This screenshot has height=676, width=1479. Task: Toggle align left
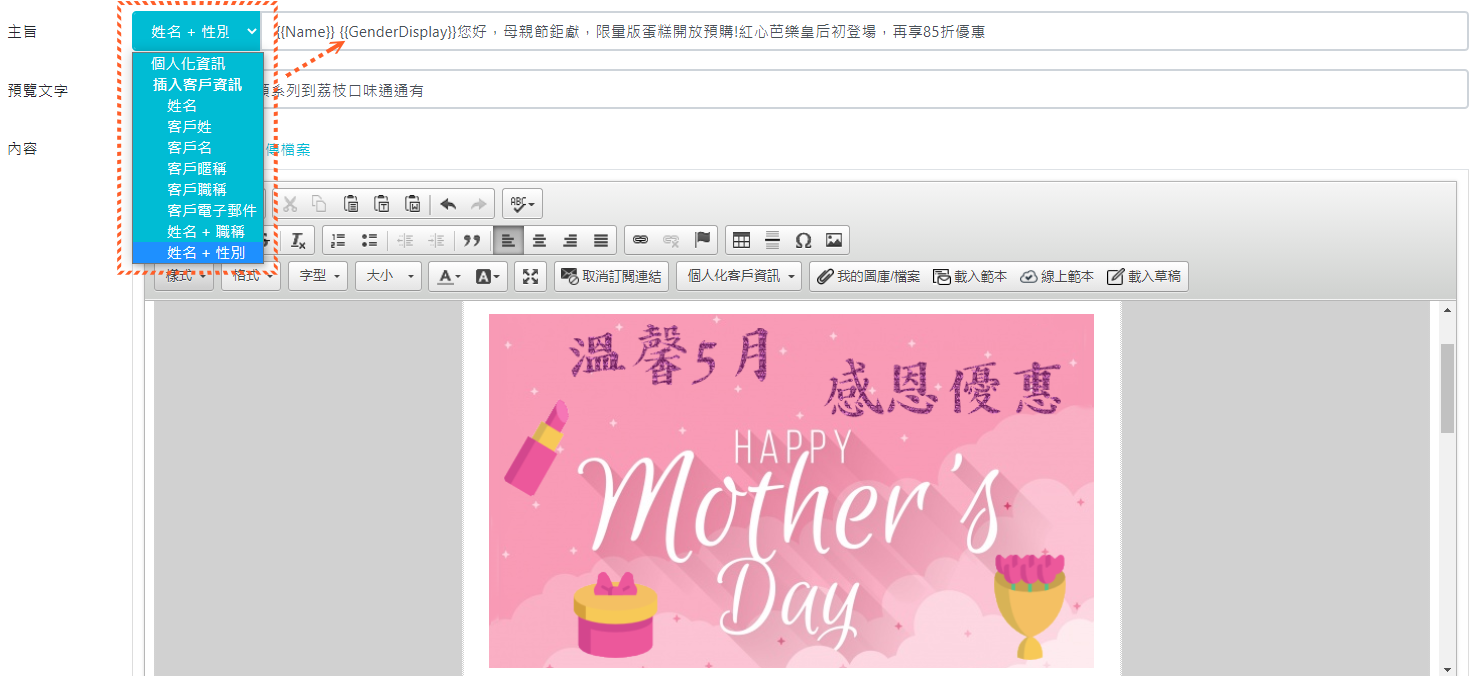(508, 240)
